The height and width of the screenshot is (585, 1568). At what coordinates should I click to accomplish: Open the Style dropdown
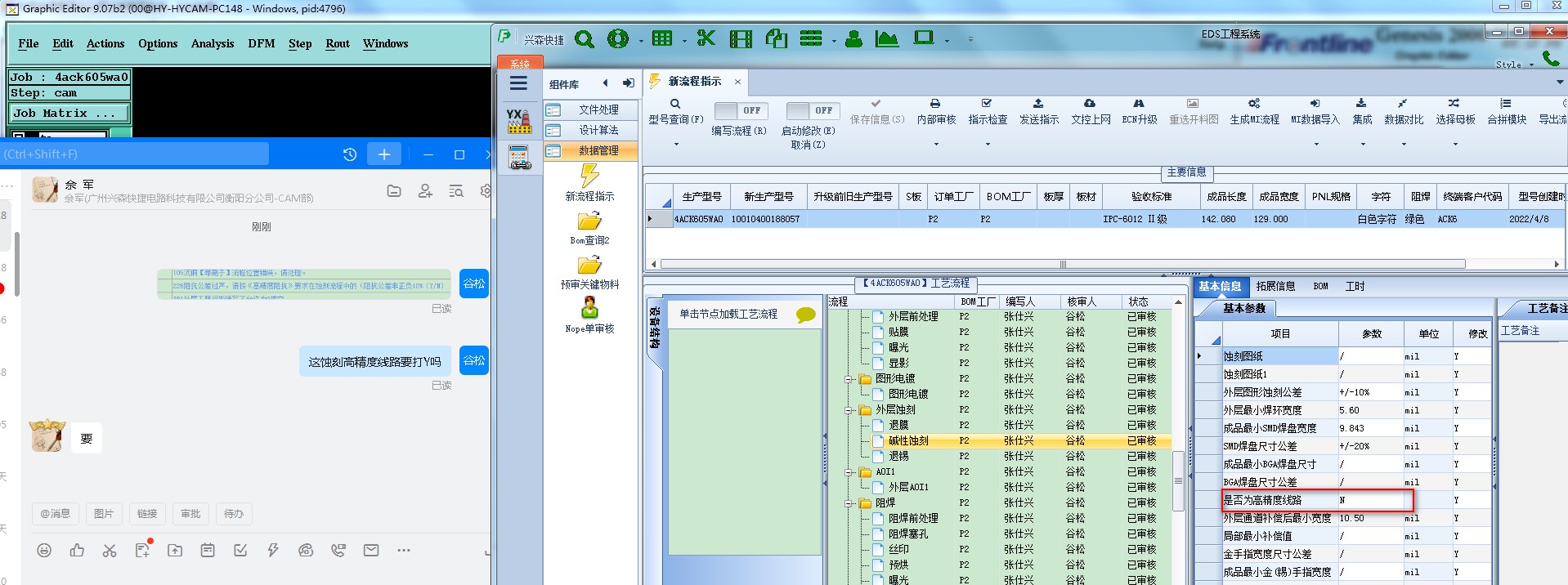1514,65
